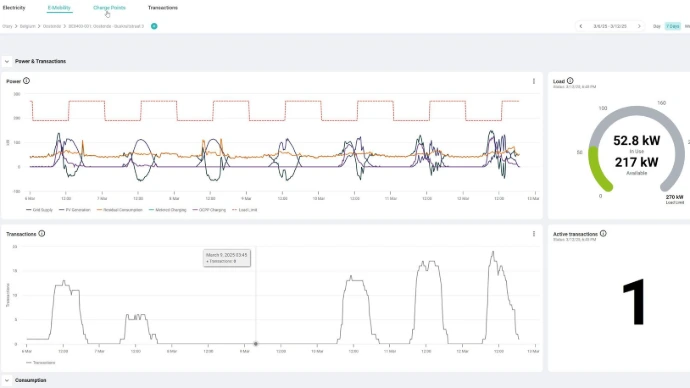Image resolution: width=690 pixels, height=388 pixels.
Task: Click the 52.8 kW in-use value
Action: point(636,141)
